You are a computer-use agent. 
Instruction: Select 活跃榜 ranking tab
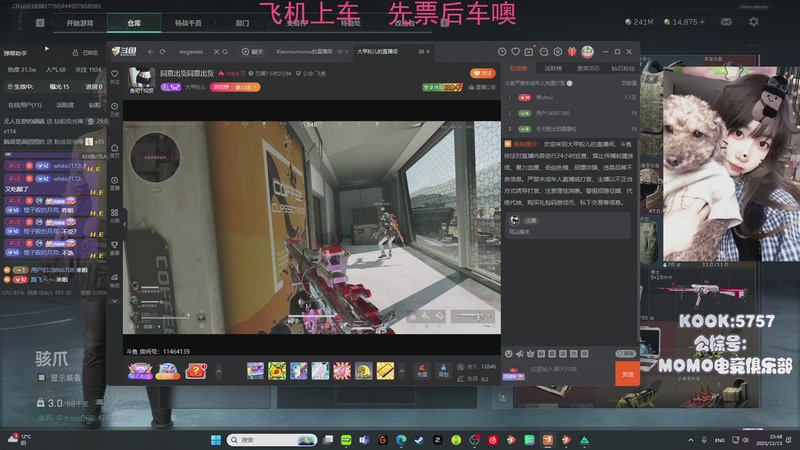click(553, 68)
